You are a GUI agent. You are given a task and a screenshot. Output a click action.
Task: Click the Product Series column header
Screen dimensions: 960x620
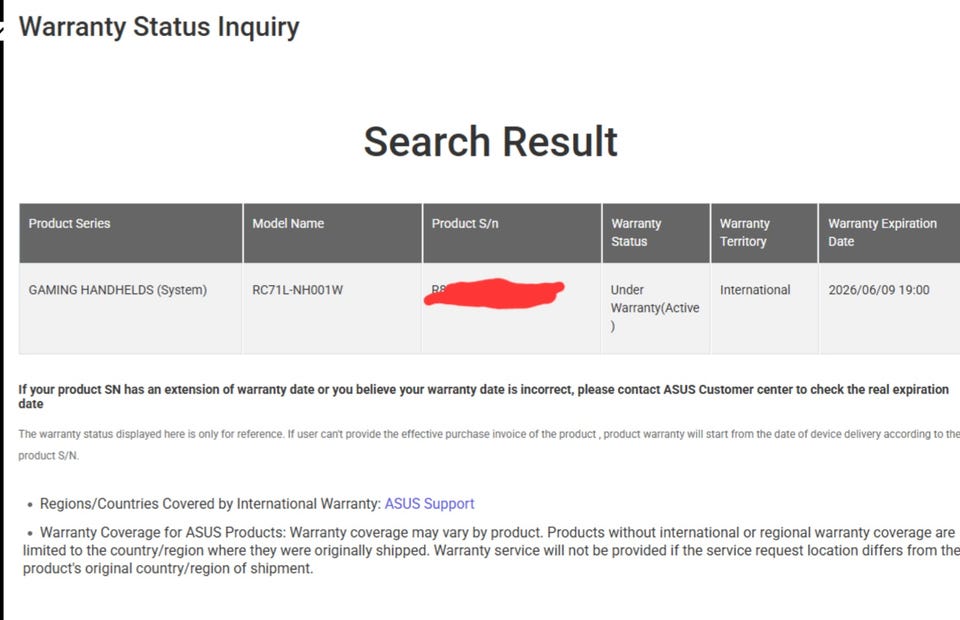click(x=70, y=224)
